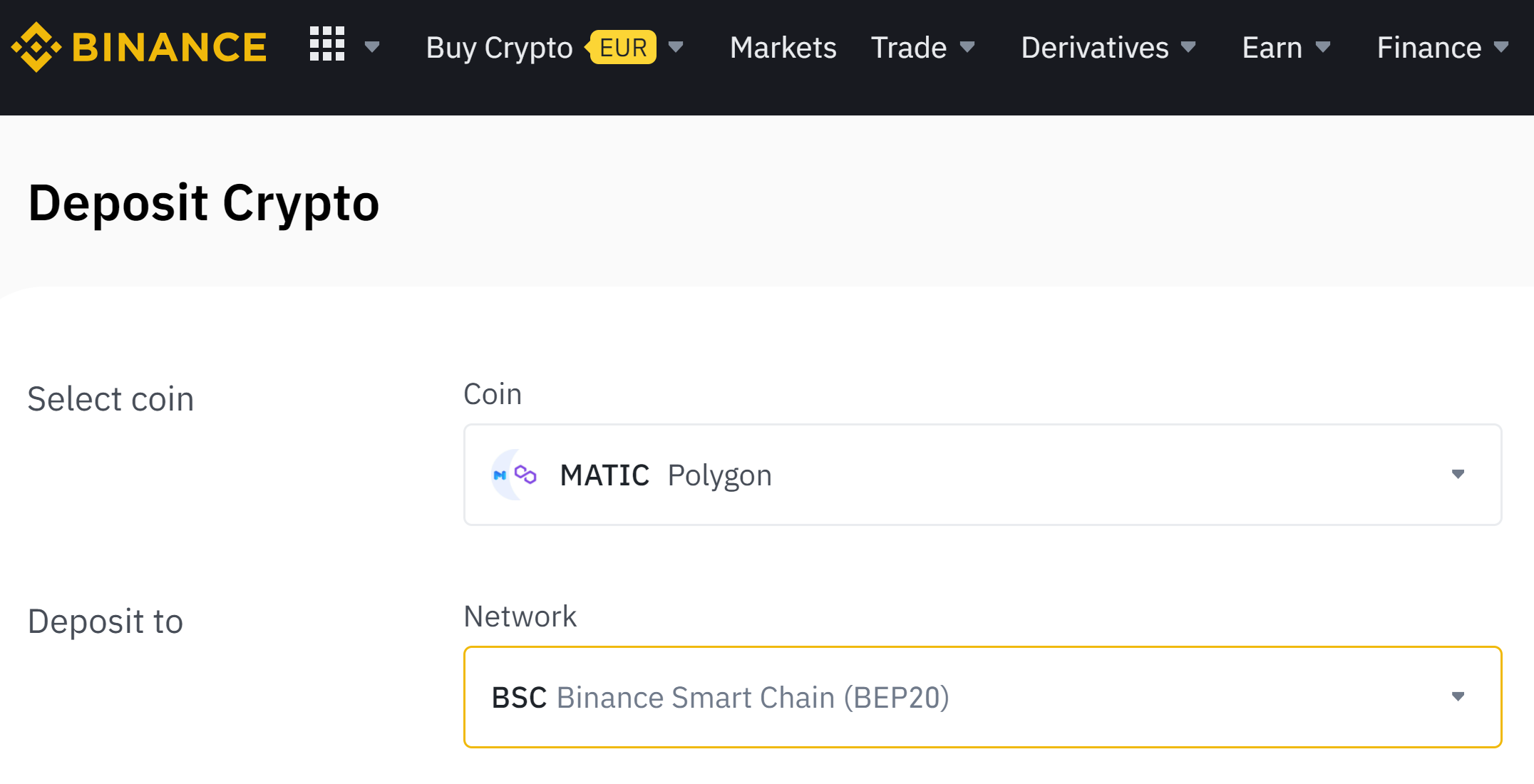The width and height of the screenshot is (1534, 784).
Task: Open the Network selection dropdown arrow
Action: point(1458,697)
